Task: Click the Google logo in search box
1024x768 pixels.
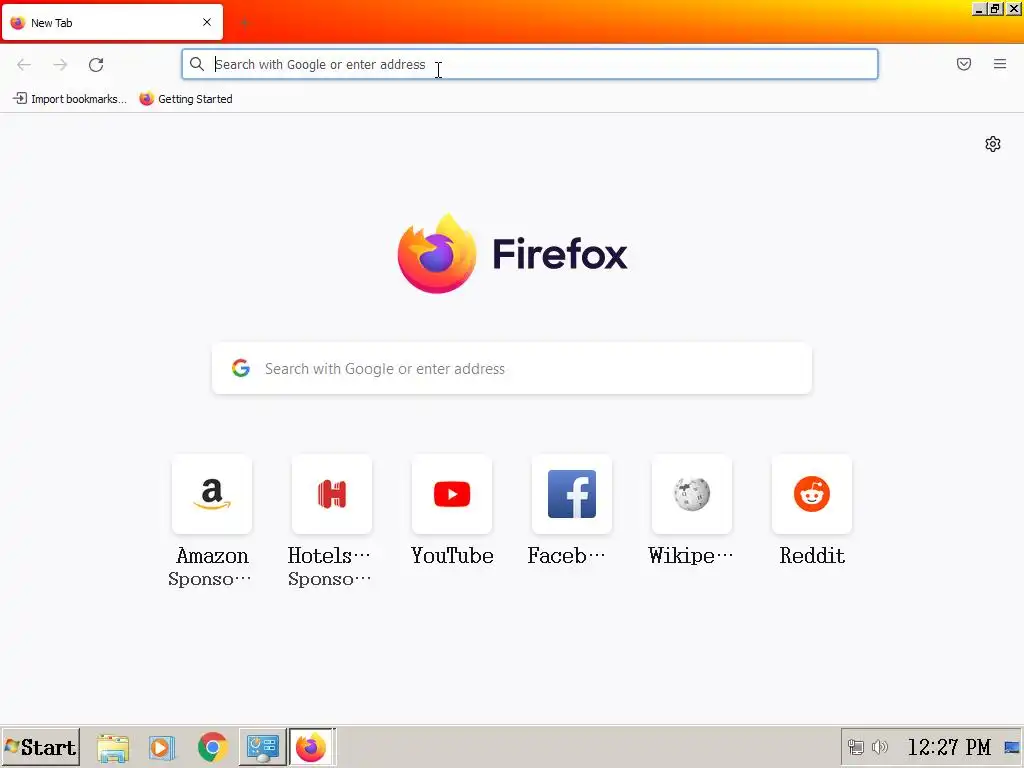Action: point(241,368)
